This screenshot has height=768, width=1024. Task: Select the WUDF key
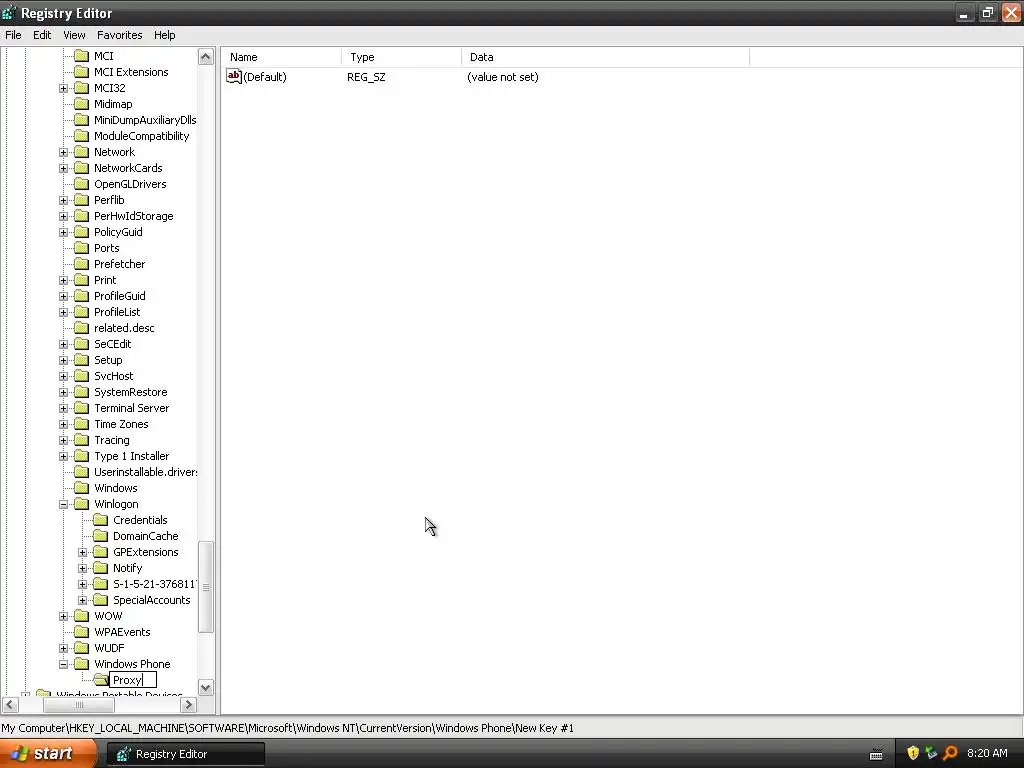(x=109, y=648)
